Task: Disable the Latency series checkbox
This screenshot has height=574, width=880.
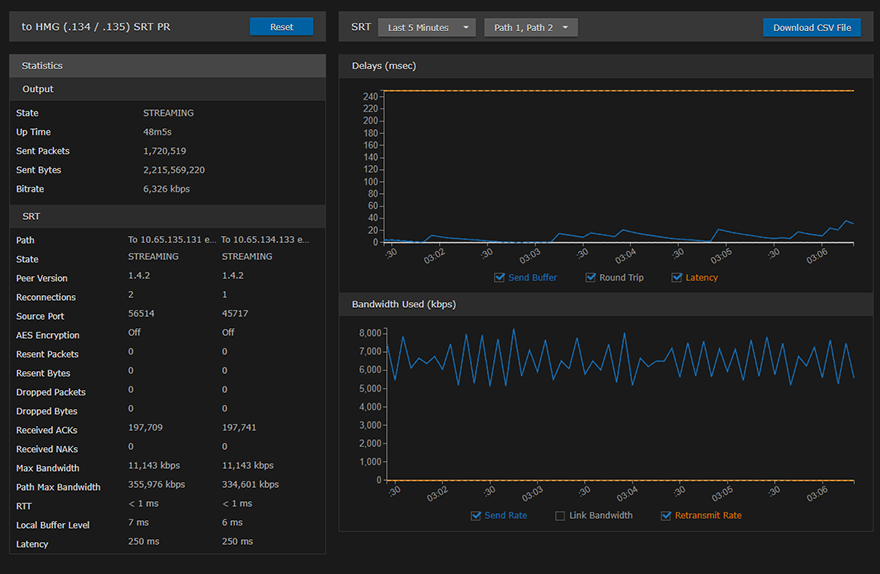Action: pos(677,277)
